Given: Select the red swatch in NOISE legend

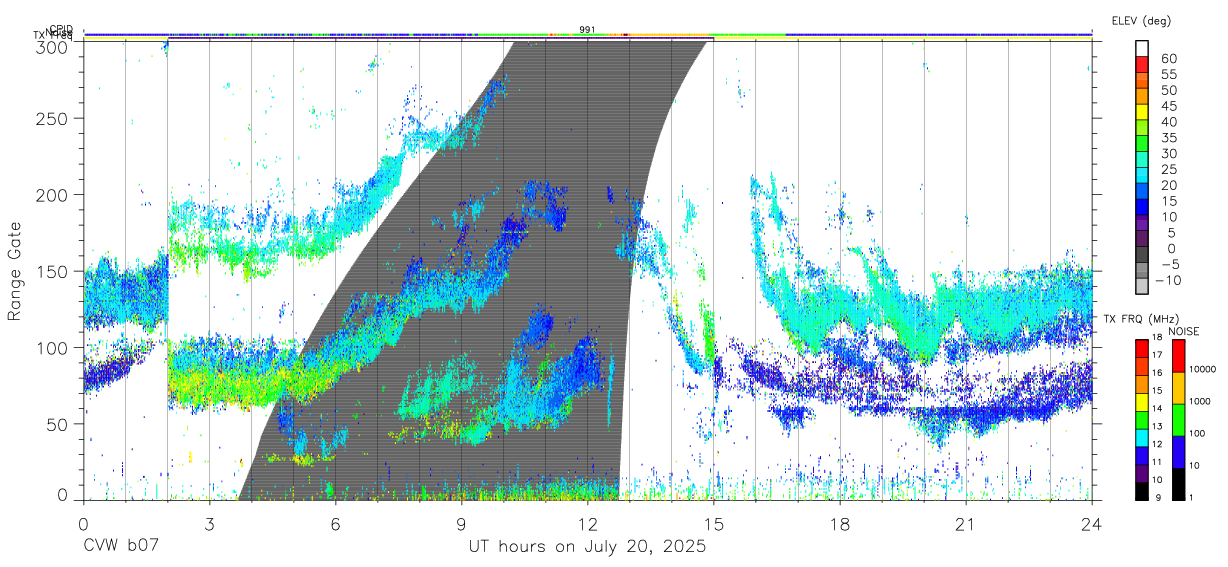Looking at the screenshot, I should (x=1177, y=355).
